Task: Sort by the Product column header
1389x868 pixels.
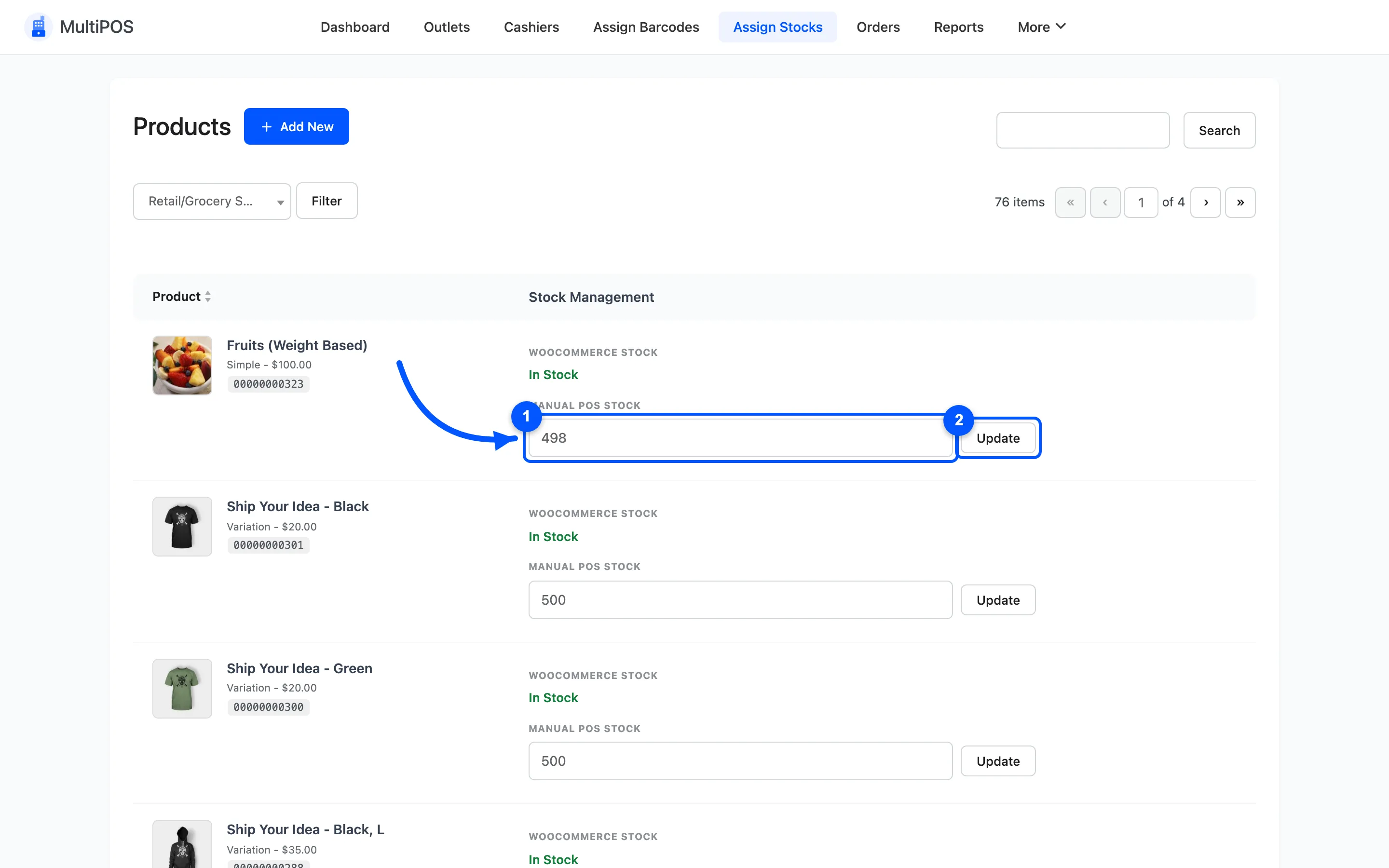Action: (181, 297)
